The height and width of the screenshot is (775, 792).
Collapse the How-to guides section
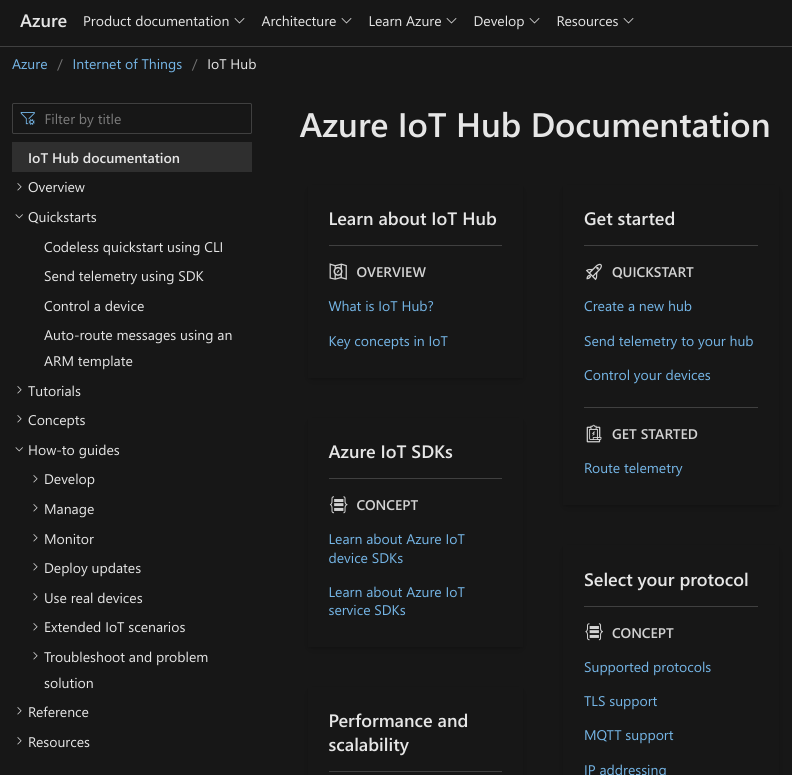click(19, 450)
